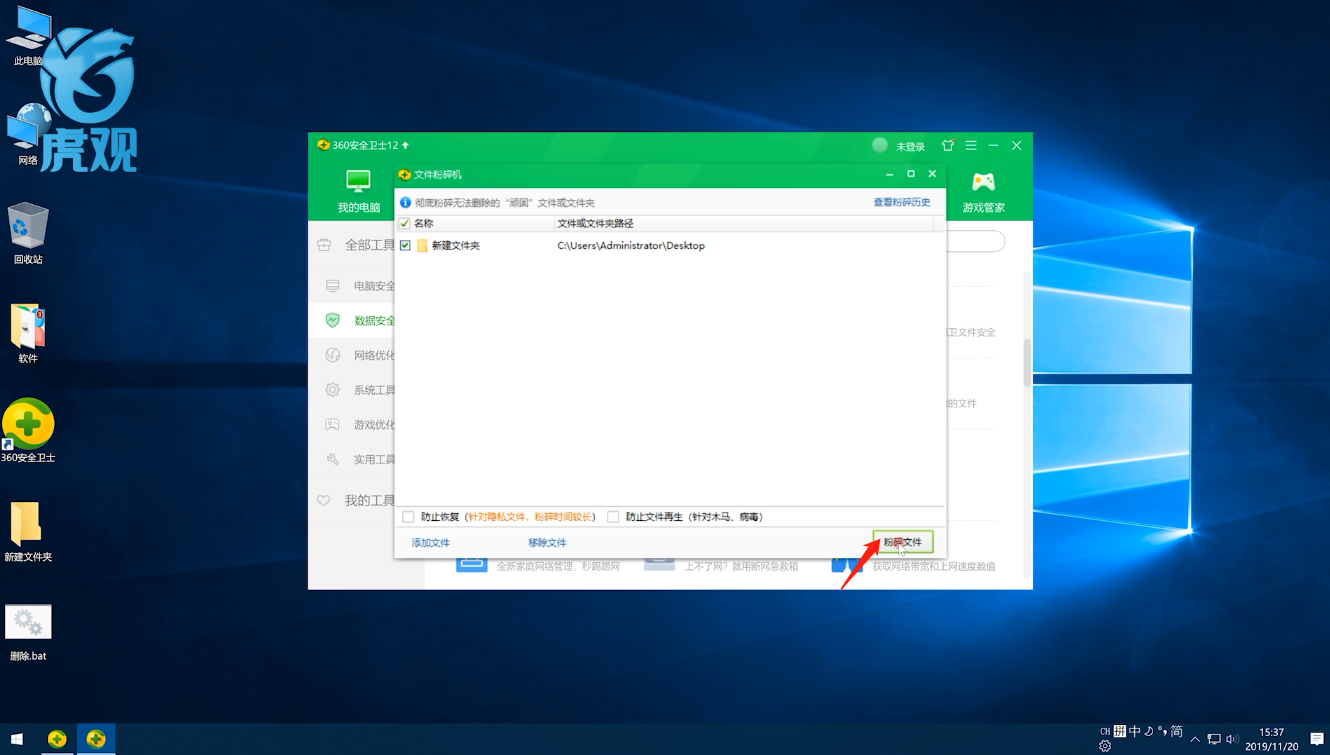The width and height of the screenshot is (1330, 755).
Task: Click the CH language indicator
Action: [x=1105, y=731]
